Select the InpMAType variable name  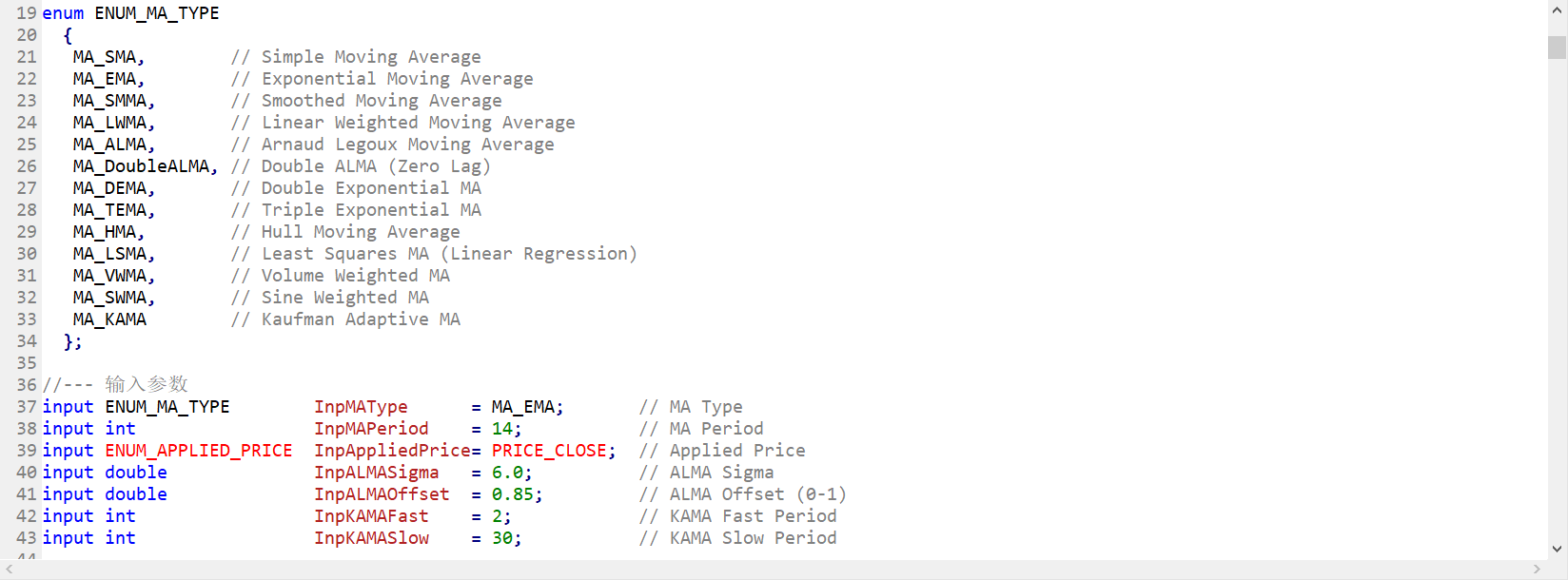(x=361, y=407)
